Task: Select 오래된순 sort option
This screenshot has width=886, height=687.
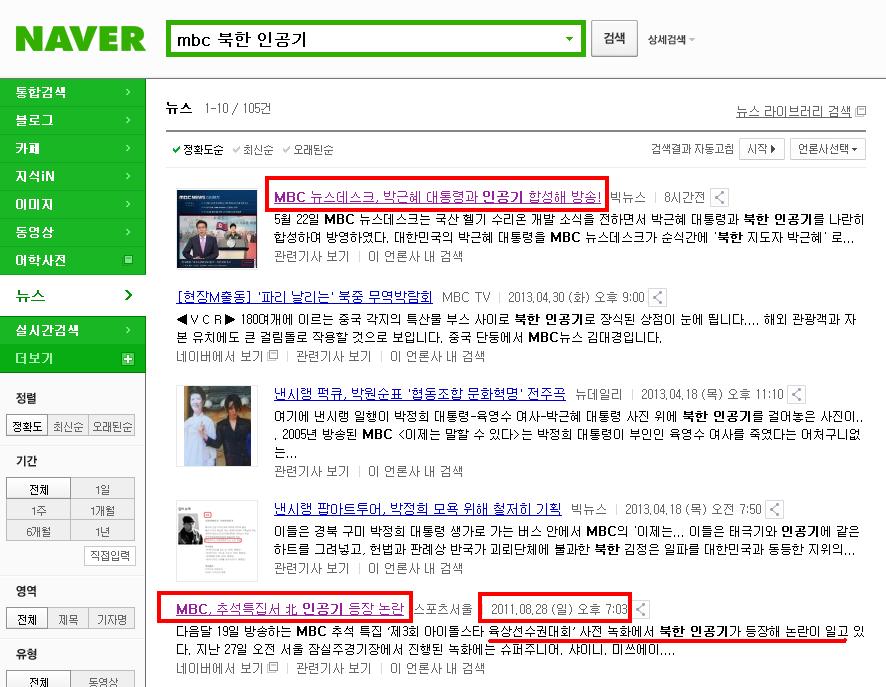Action: [x=308, y=150]
